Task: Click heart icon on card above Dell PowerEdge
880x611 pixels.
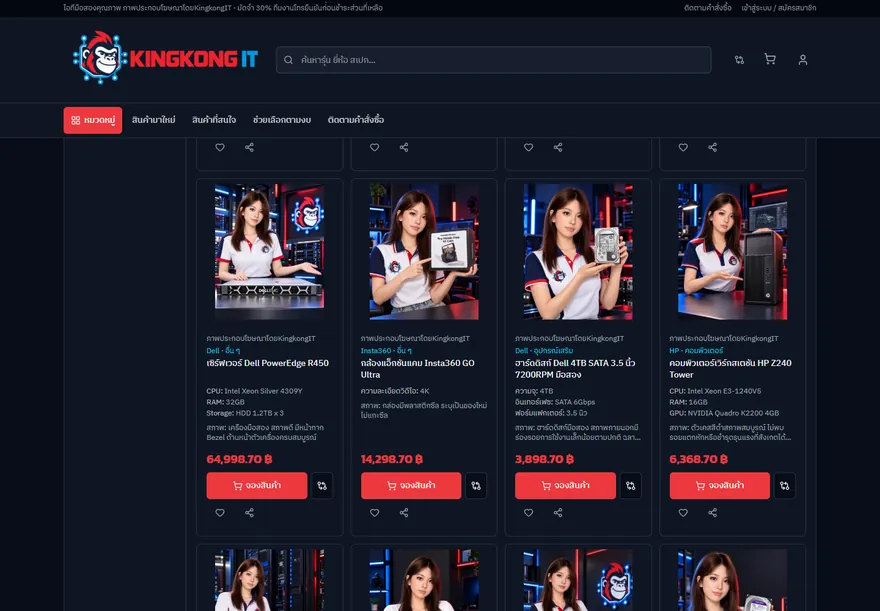Action: point(220,147)
